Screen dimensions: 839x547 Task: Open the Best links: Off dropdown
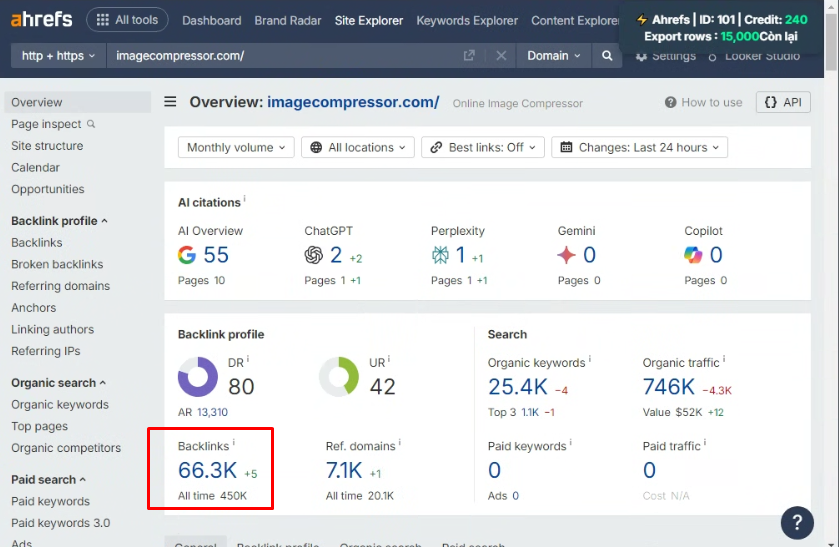tap(483, 147)
